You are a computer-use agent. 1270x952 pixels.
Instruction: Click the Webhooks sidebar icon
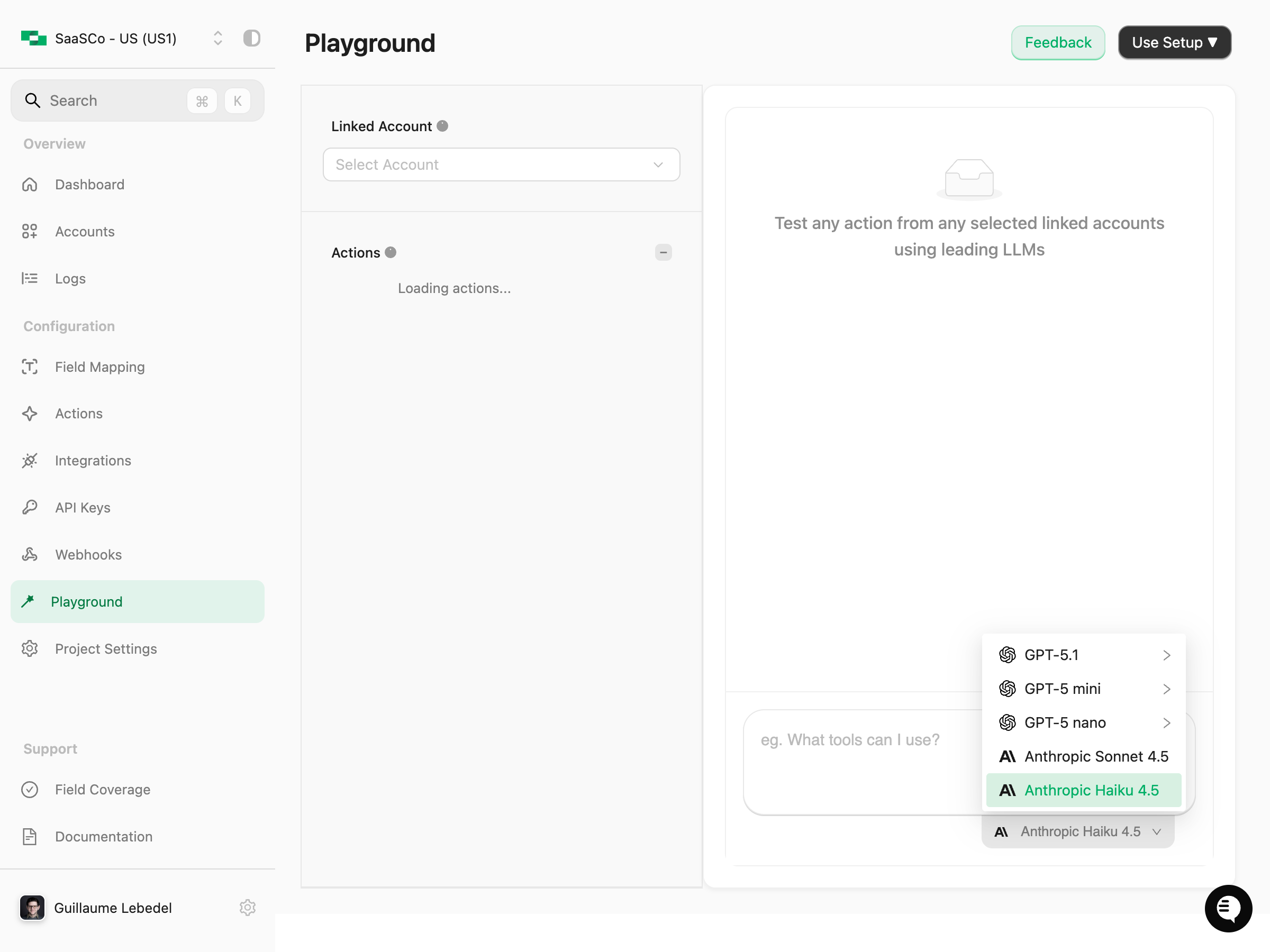[29, 554]
